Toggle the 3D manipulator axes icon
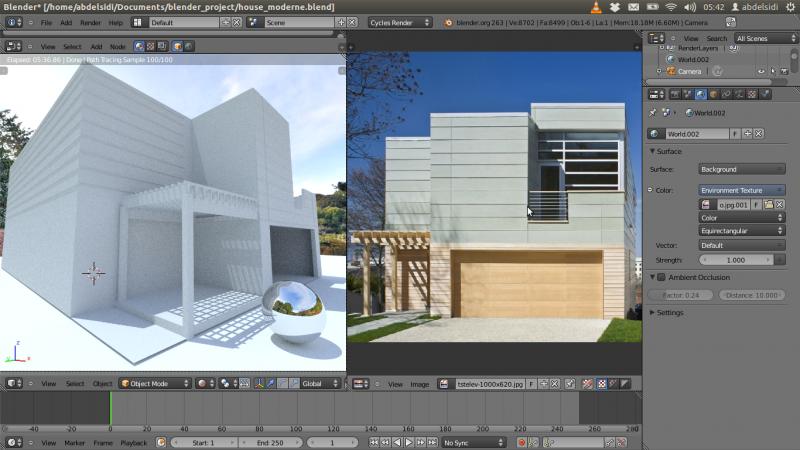 point(259,383)
